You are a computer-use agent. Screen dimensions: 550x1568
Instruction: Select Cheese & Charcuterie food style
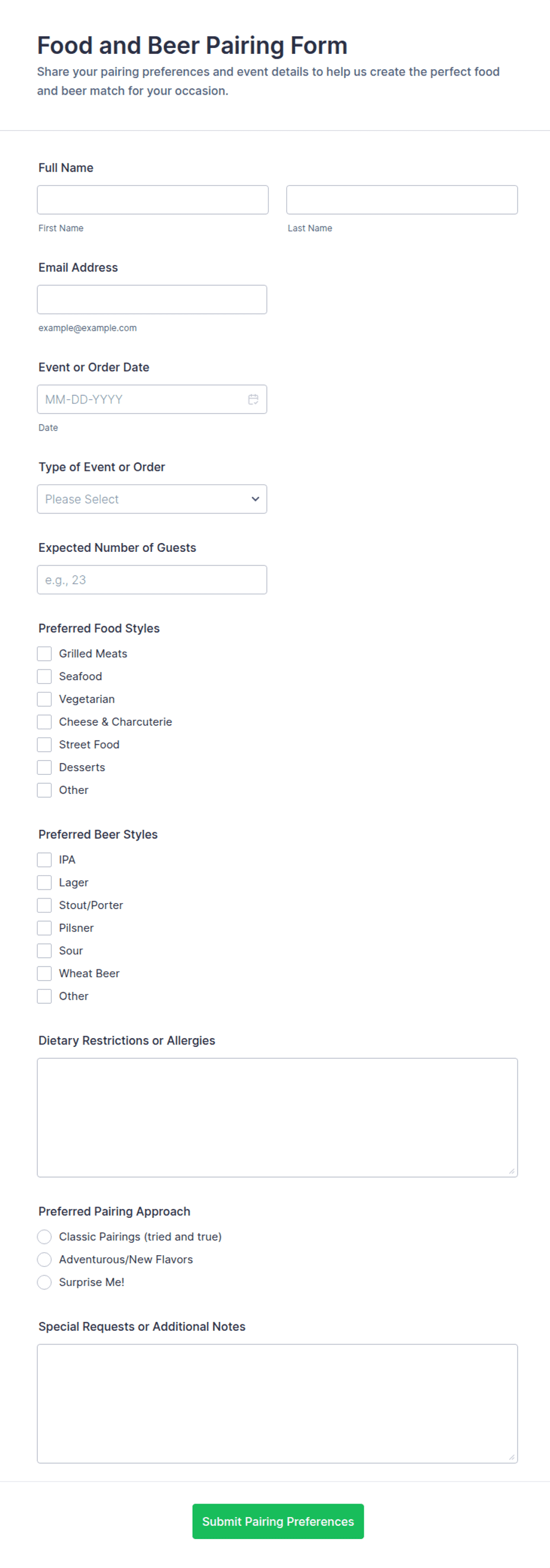[x=44, y=722]
